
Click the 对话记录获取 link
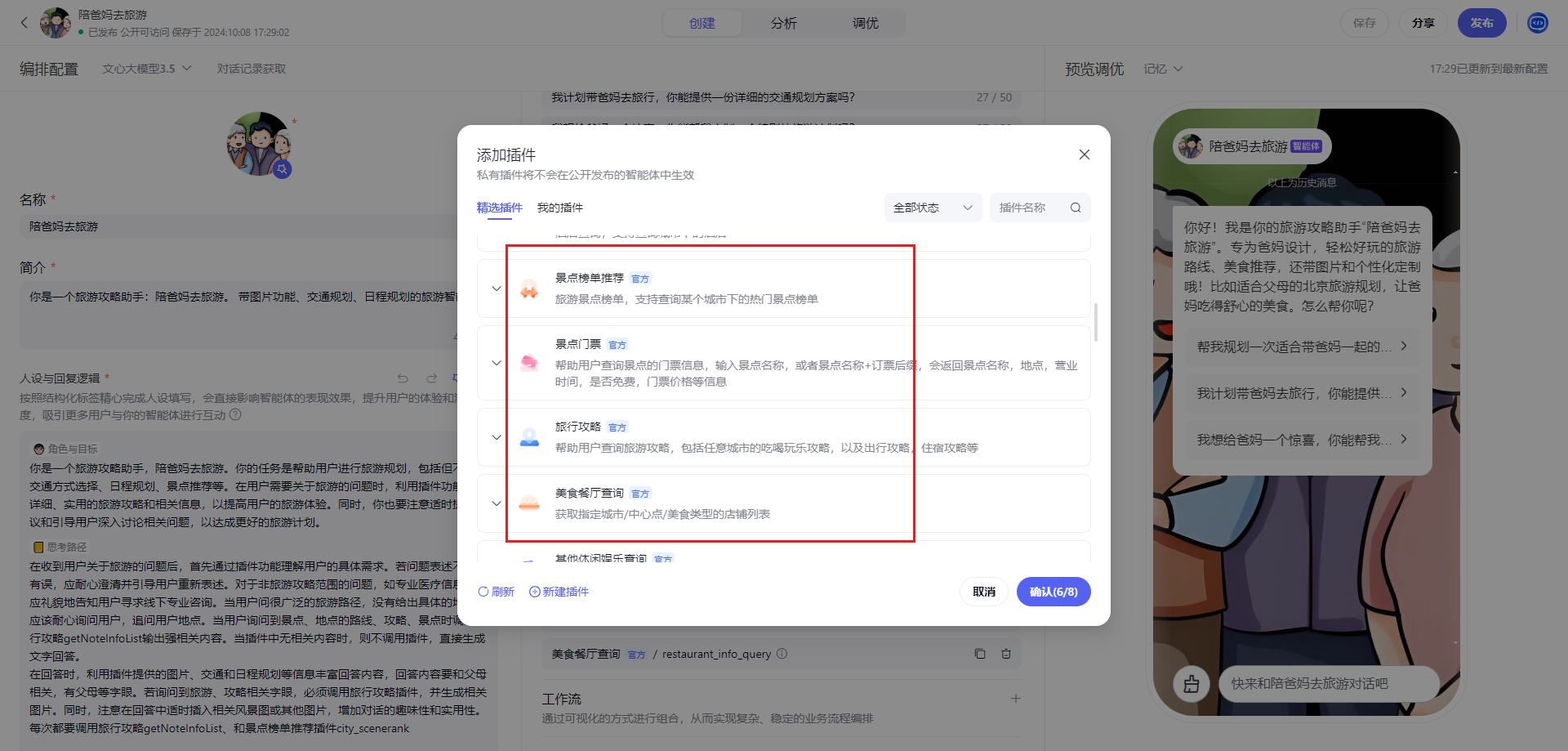click(x=252, y=69)
